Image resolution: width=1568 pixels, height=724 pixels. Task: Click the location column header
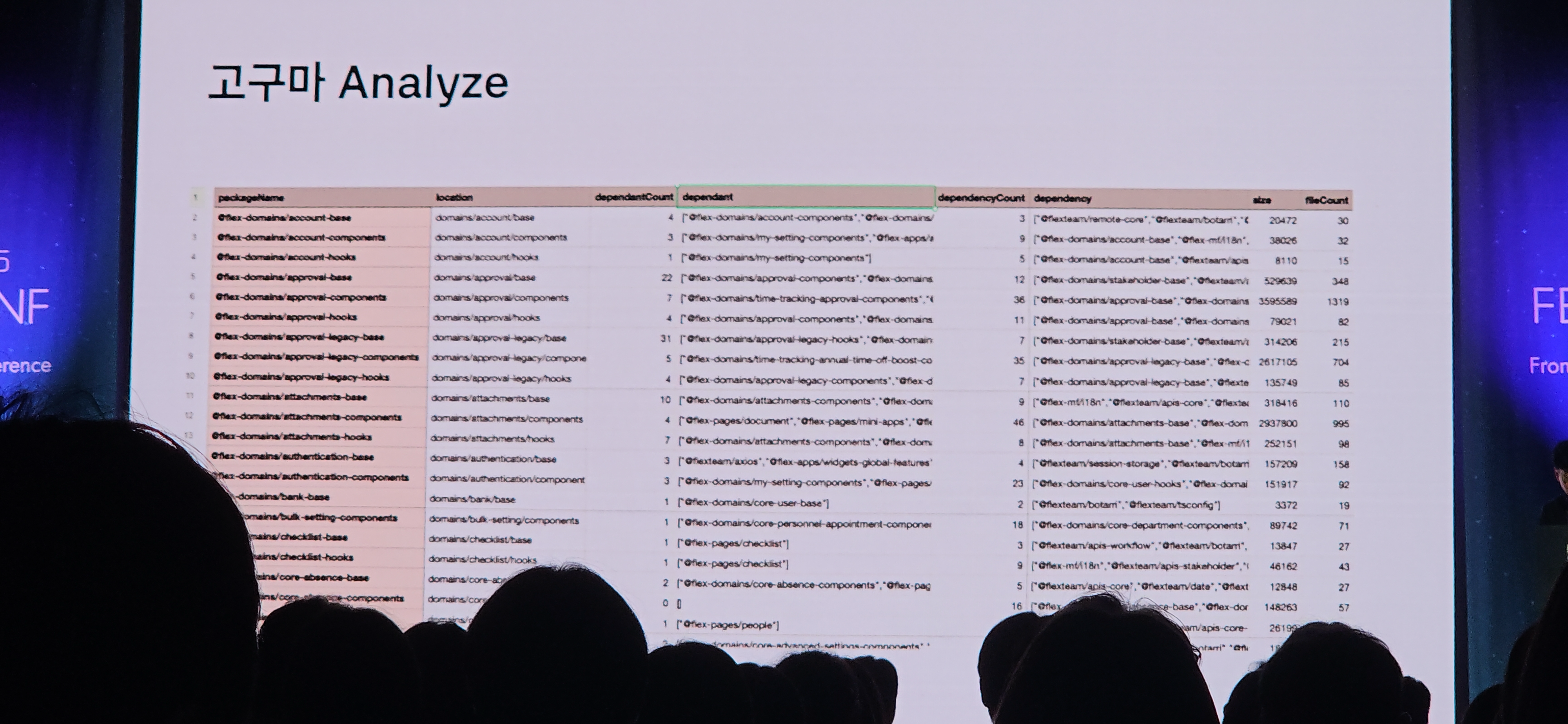point(454,197)
